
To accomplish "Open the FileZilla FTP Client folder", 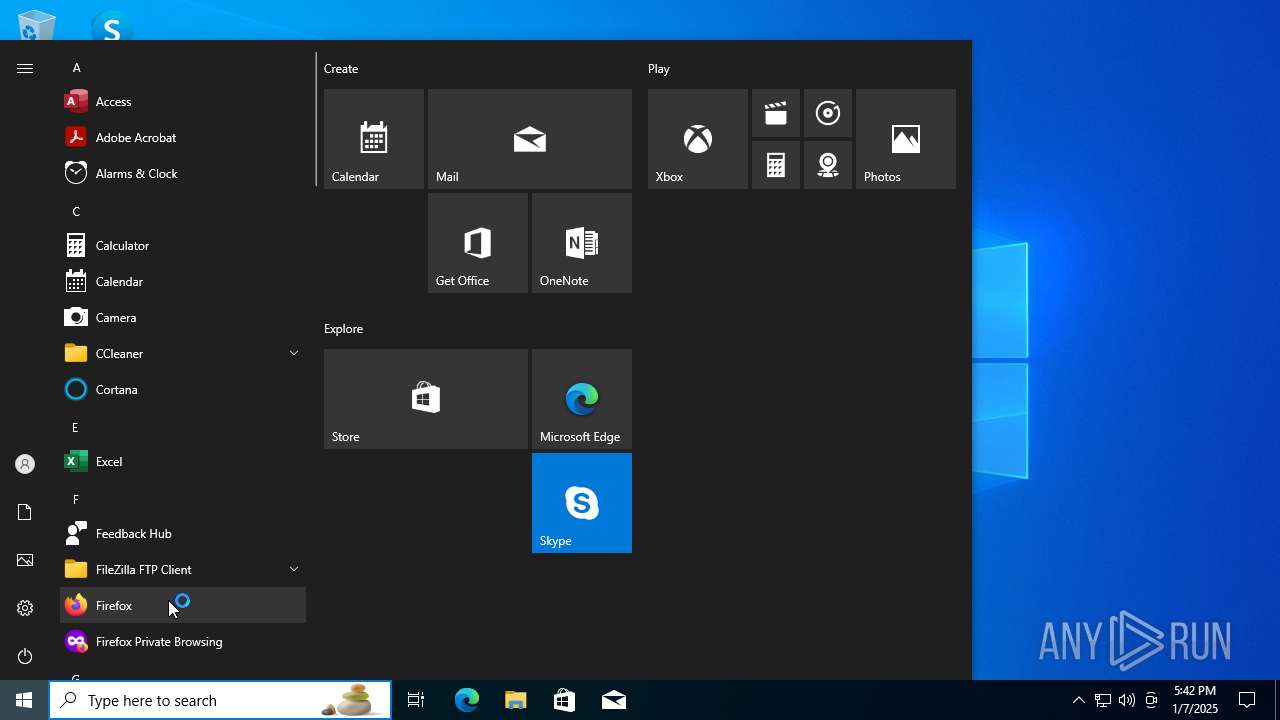I will pyautogui.click(x=183, y=569).
